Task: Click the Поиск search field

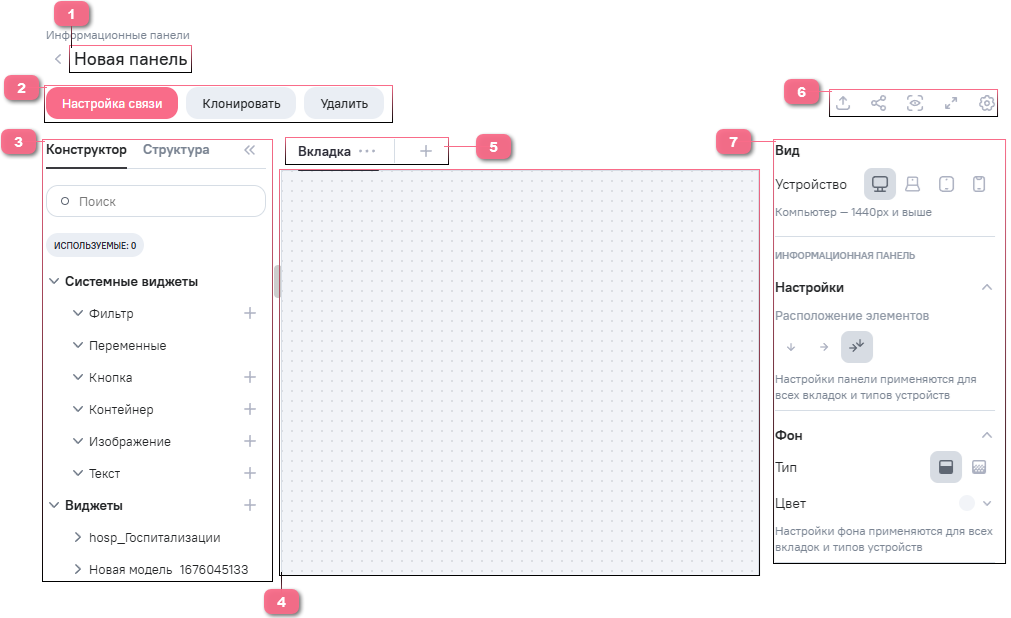Action: (x=156, y=201)
